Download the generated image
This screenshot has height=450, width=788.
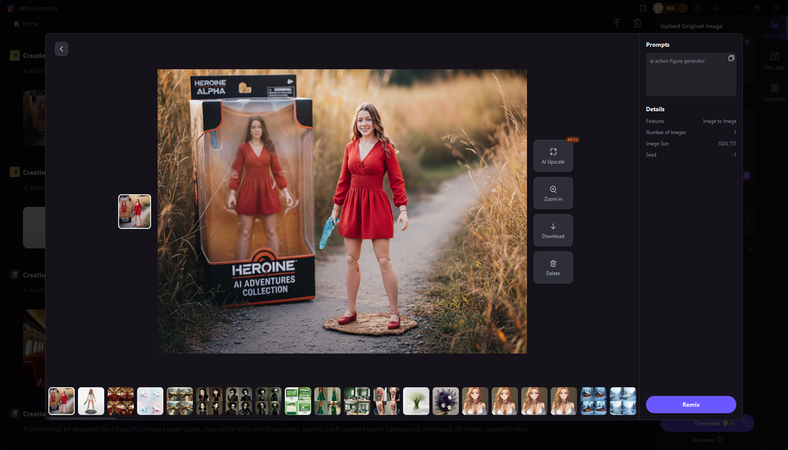click(x=553, y=230)
